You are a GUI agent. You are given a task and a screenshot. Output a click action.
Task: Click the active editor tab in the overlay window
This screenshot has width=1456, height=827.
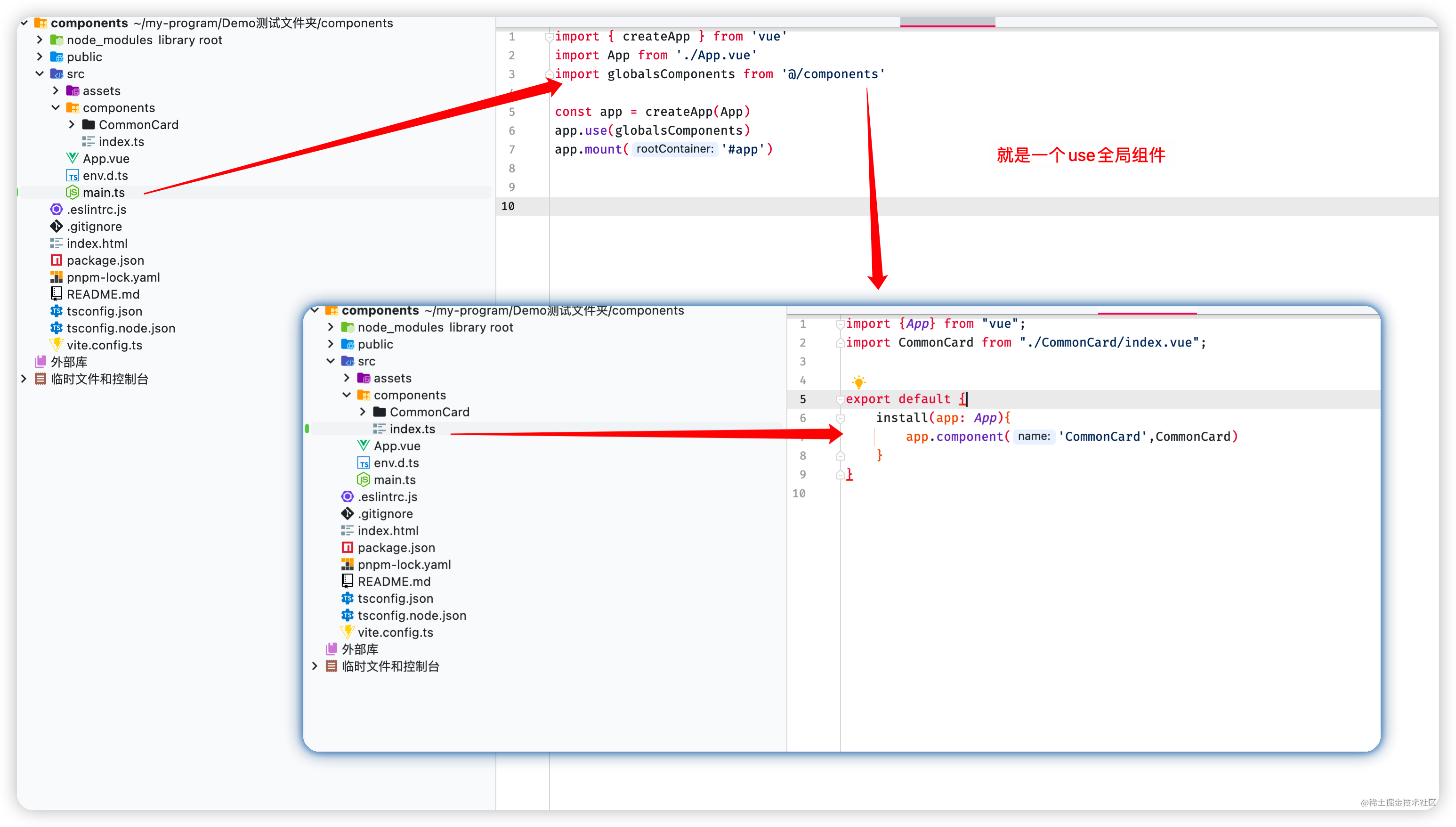[x=1147, y=310]
